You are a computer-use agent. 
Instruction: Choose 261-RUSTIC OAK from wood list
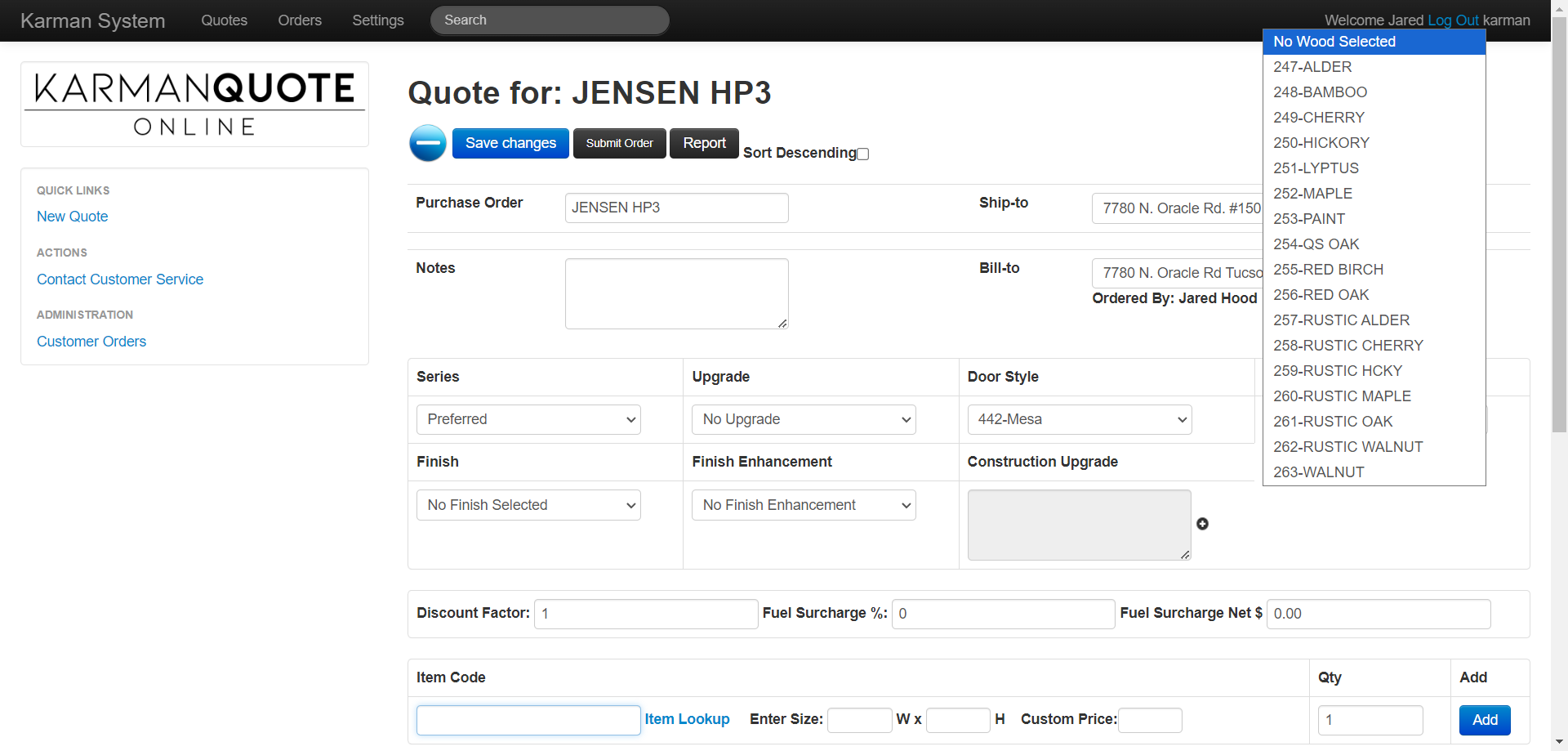pyautogui.click(x=1374, y=422)
